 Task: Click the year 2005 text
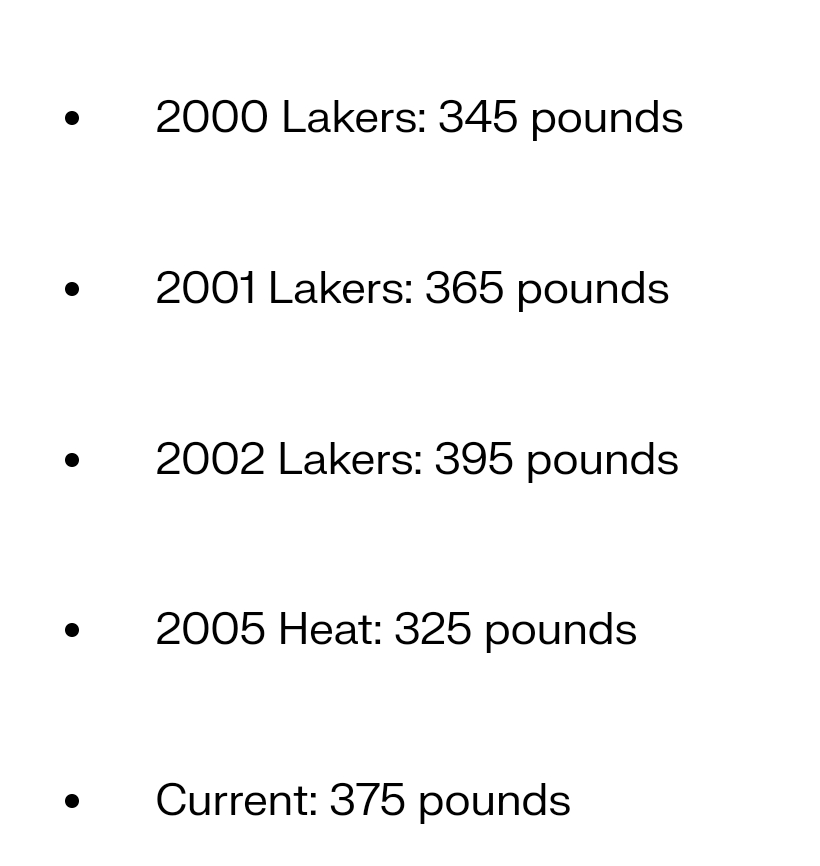[x=210, y=630]
